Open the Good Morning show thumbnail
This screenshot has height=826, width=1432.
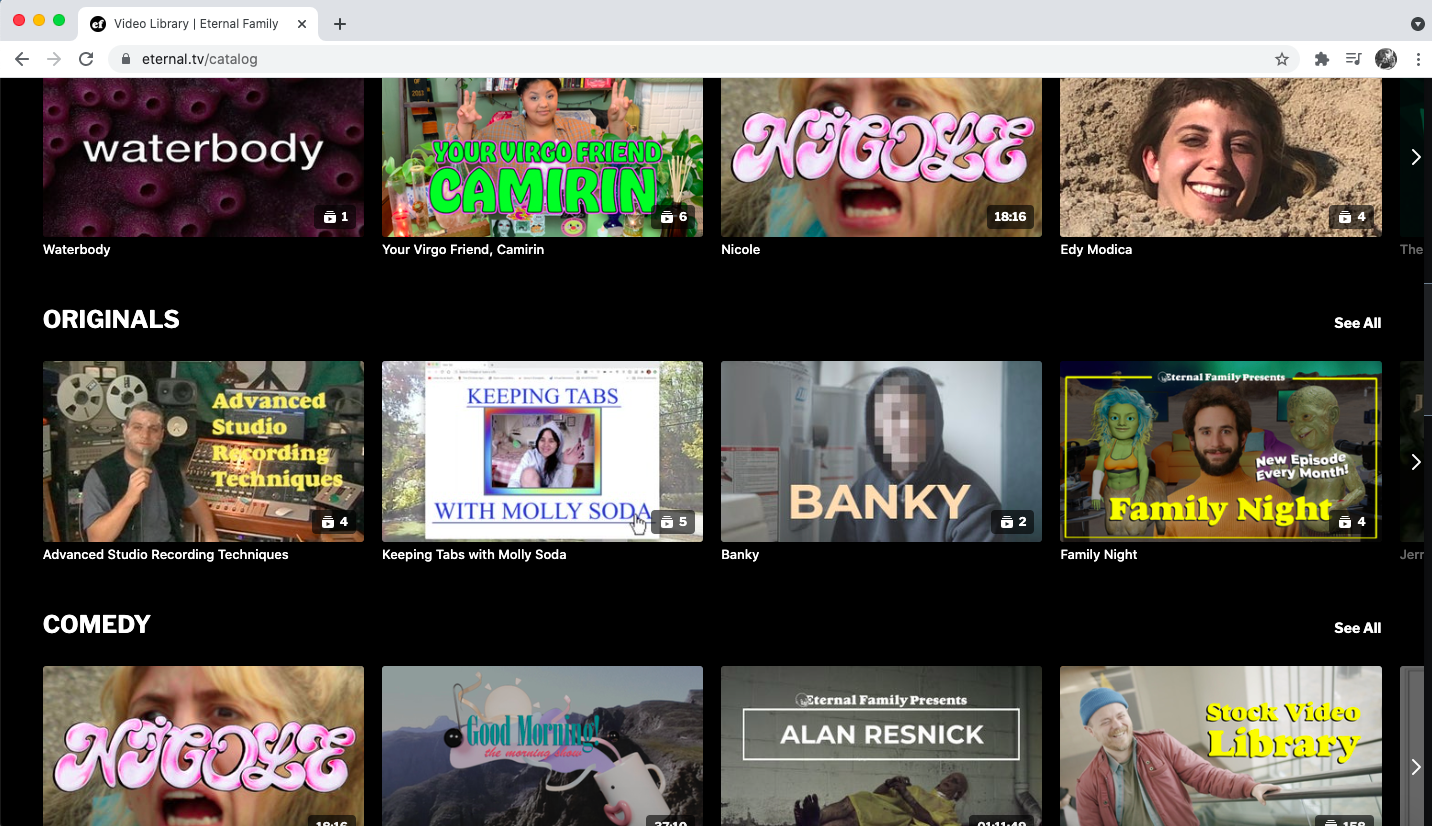[x=542, y=746]
